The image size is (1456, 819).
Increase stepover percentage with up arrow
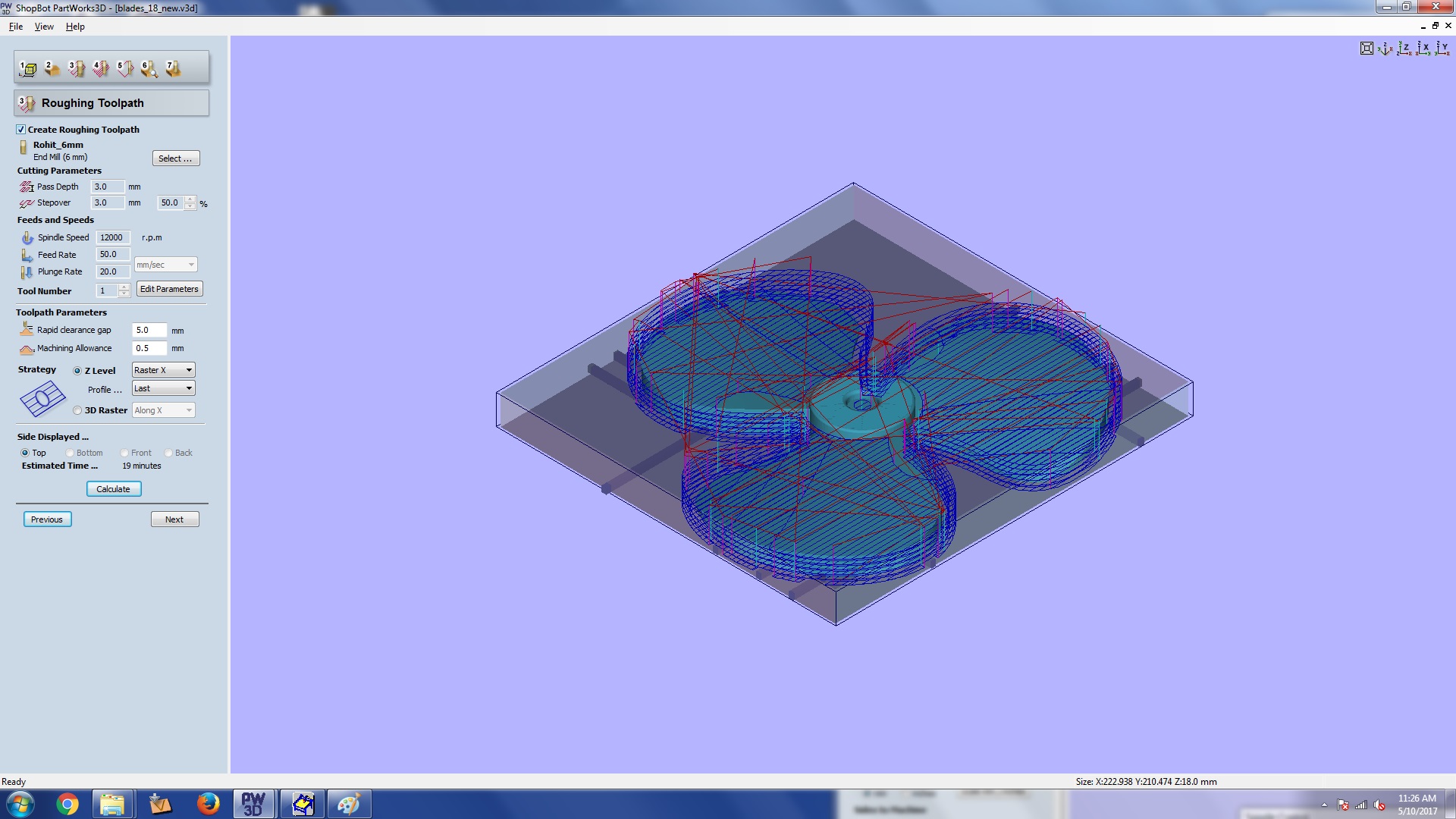[190, 199]
